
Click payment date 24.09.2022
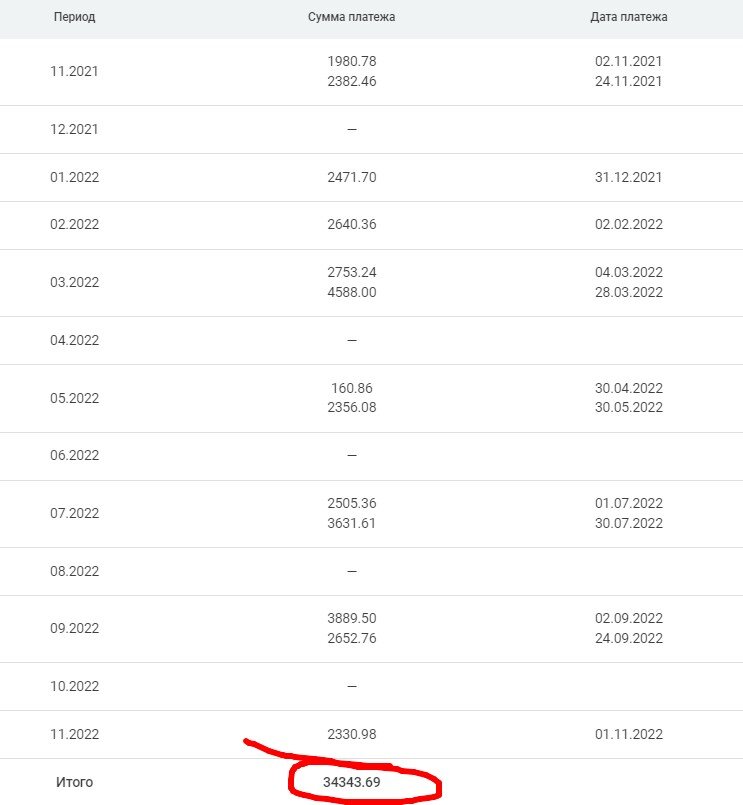tap(628, 638)
